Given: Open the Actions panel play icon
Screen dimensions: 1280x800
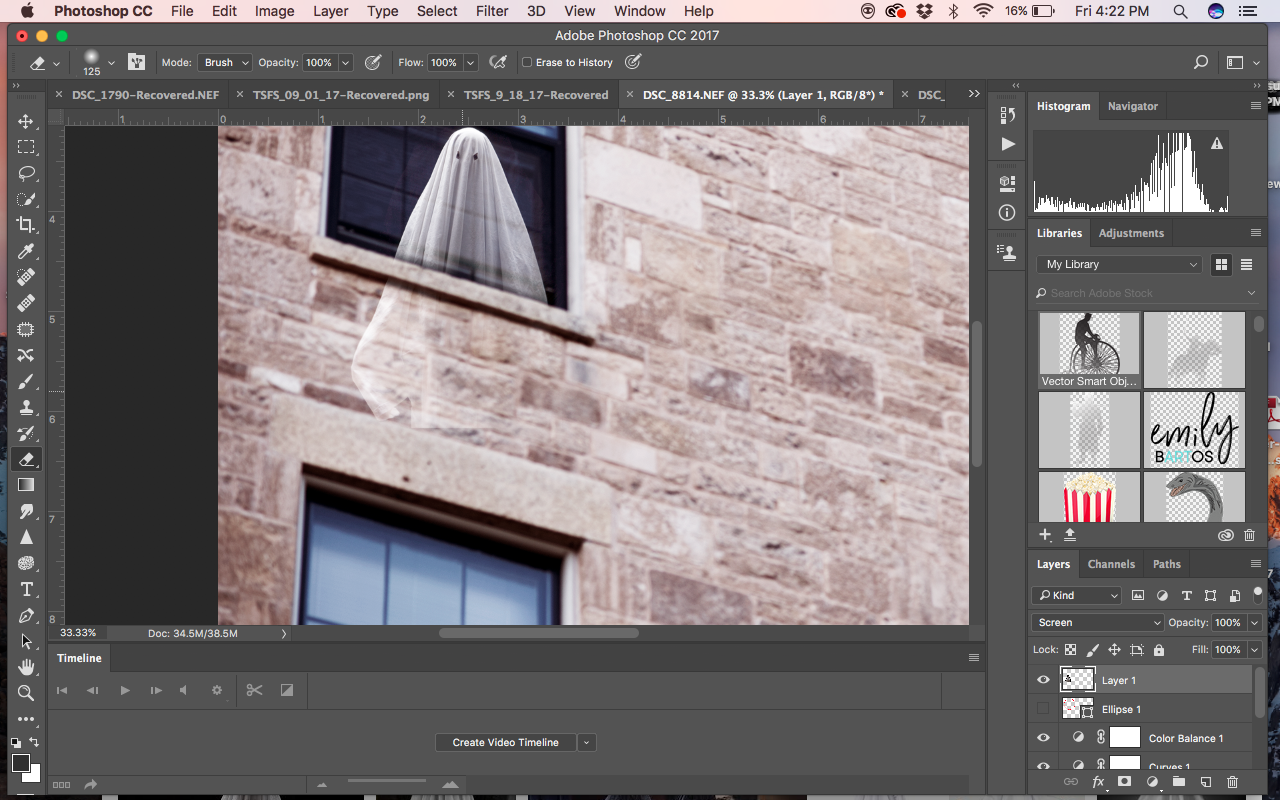Looking at the screenshot, I should [1007, 144].
